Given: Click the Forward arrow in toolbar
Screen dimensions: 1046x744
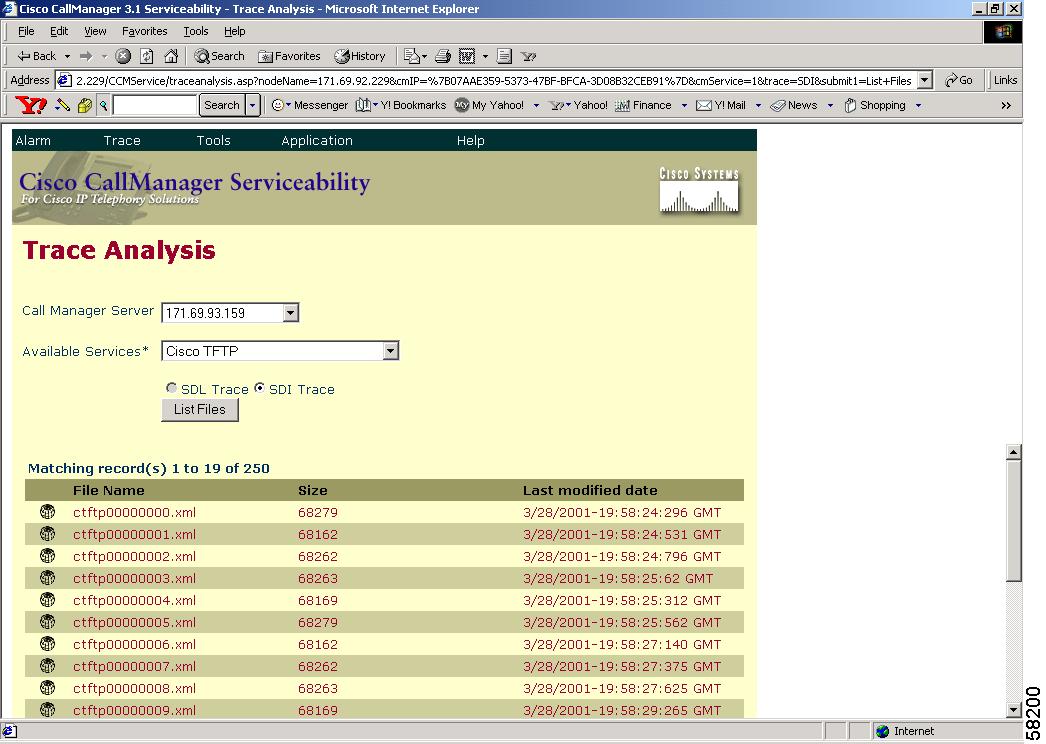Looking at the screenshot, I should (x=85, y=56).
